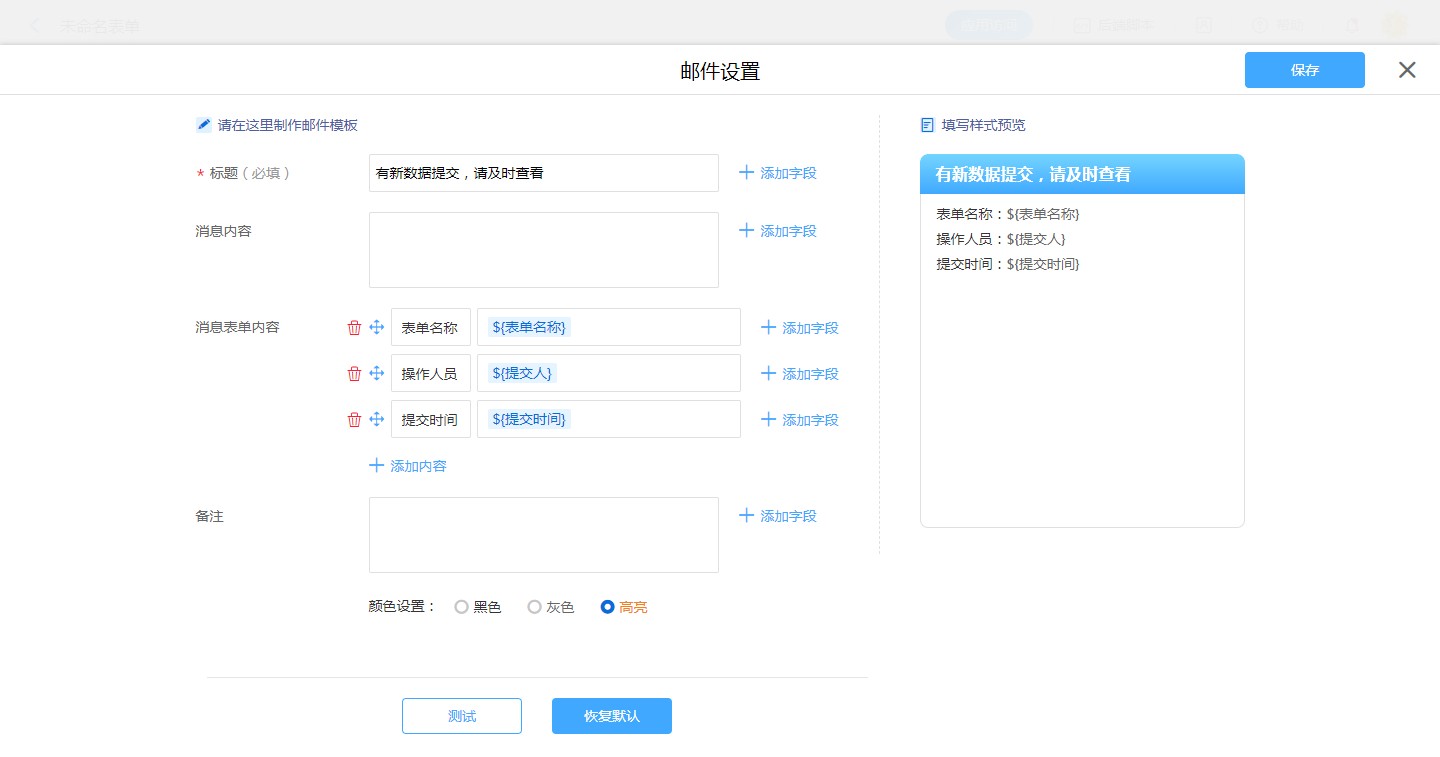Focus the 标题 text input field

coord(543,173)
